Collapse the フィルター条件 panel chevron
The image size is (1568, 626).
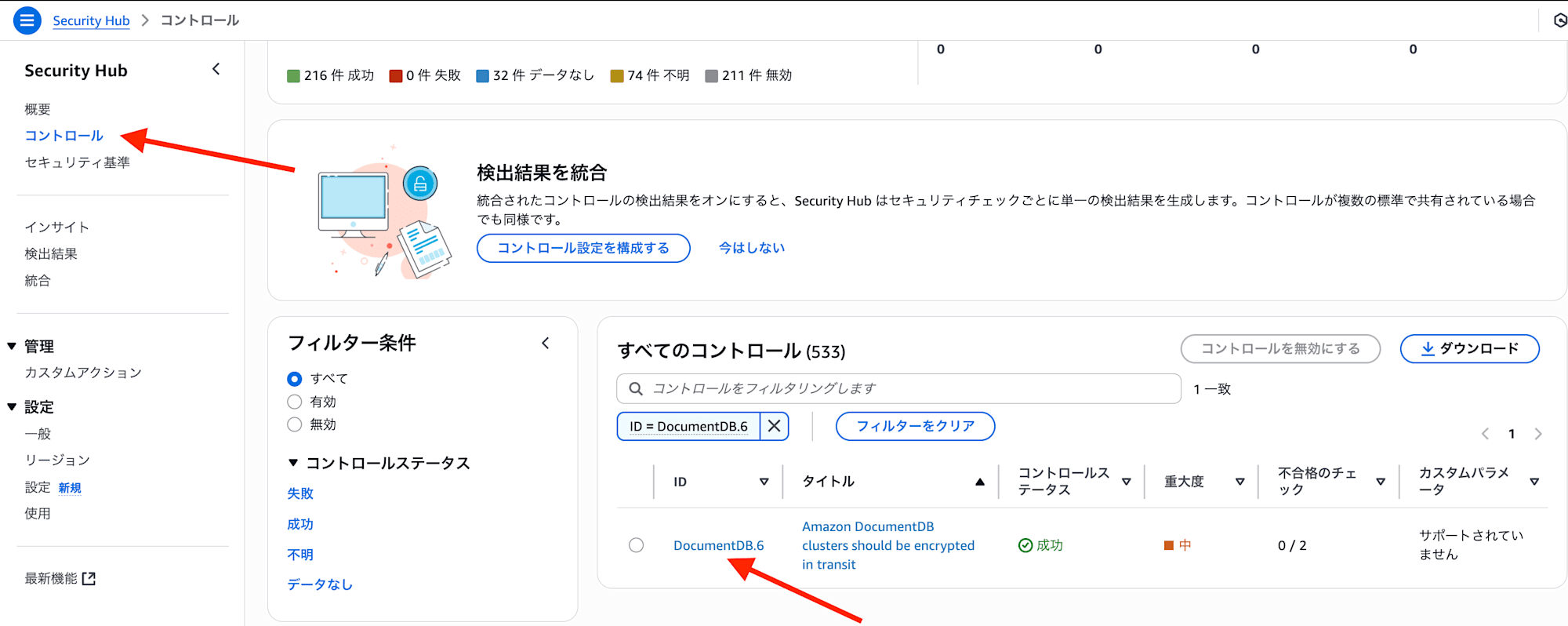[546, 343]
